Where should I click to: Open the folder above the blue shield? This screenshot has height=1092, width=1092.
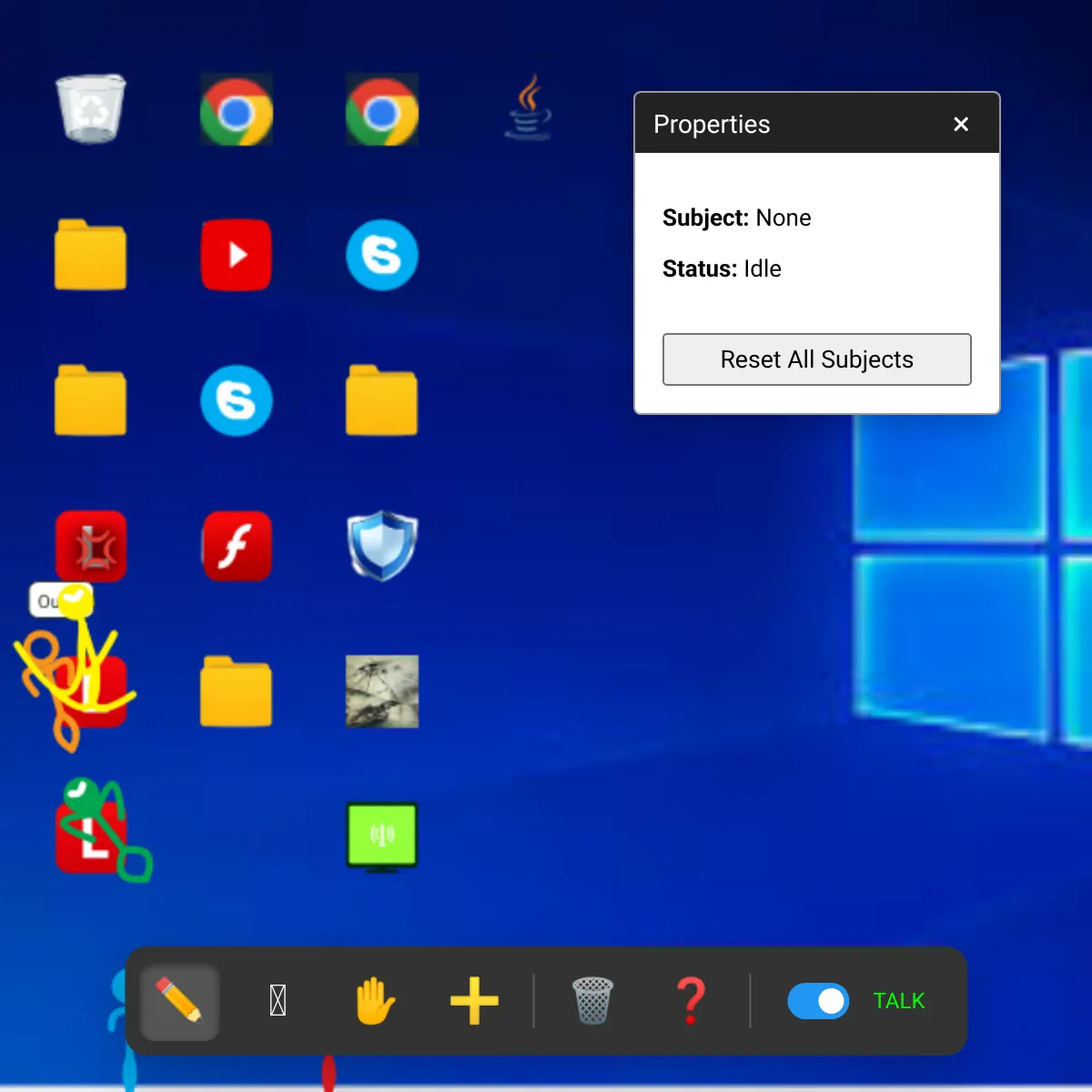[382, 400]
